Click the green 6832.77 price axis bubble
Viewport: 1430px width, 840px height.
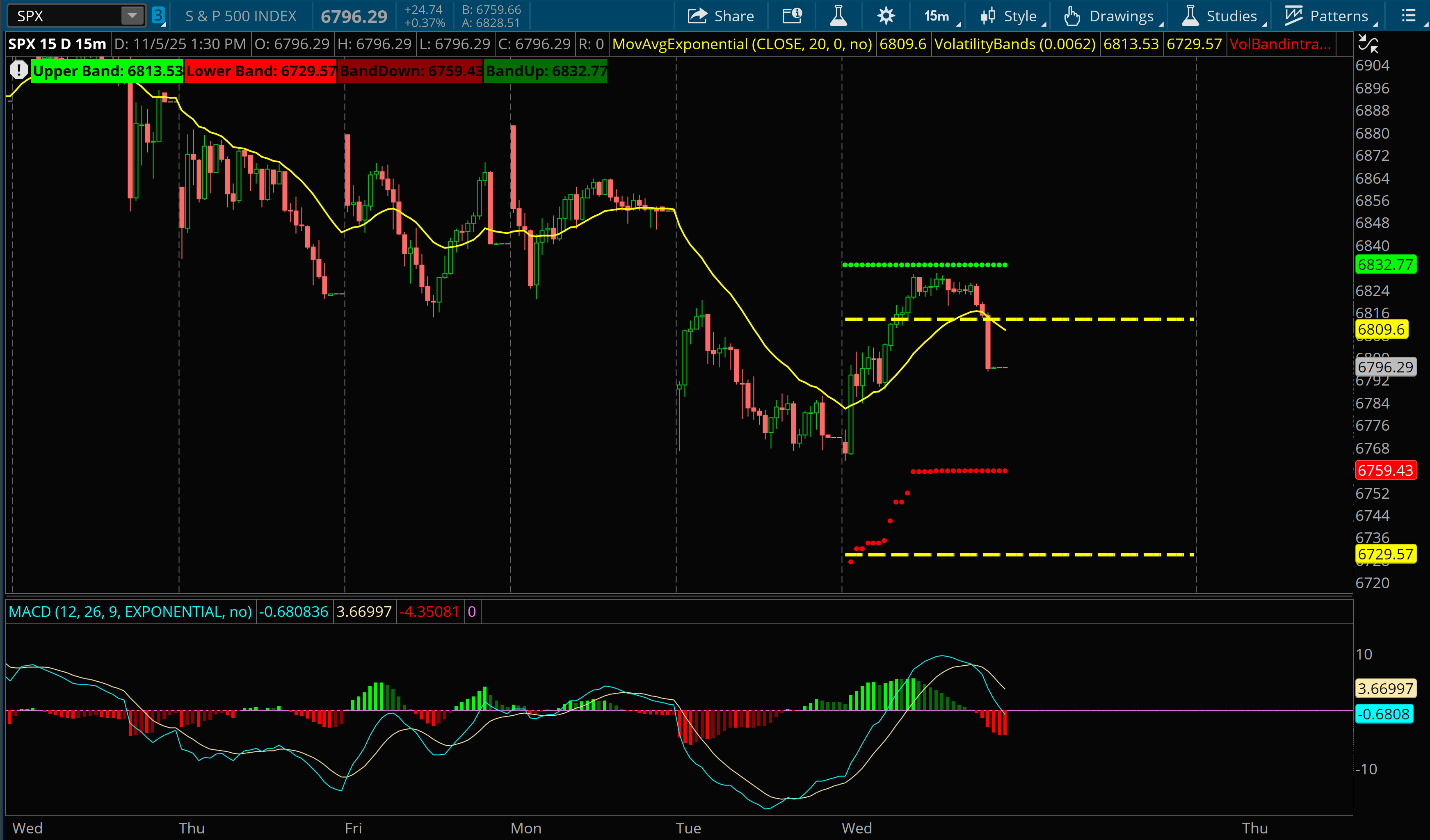[1385, 265]
